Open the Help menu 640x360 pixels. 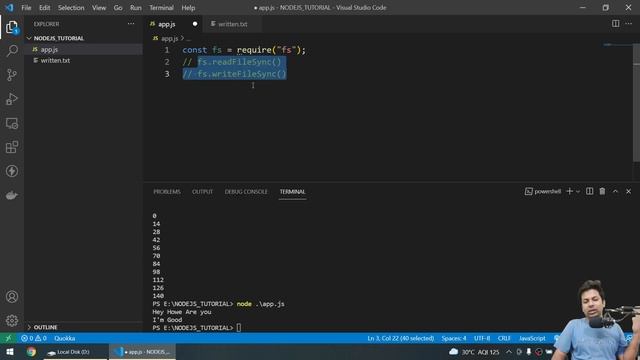pos(188,8)
